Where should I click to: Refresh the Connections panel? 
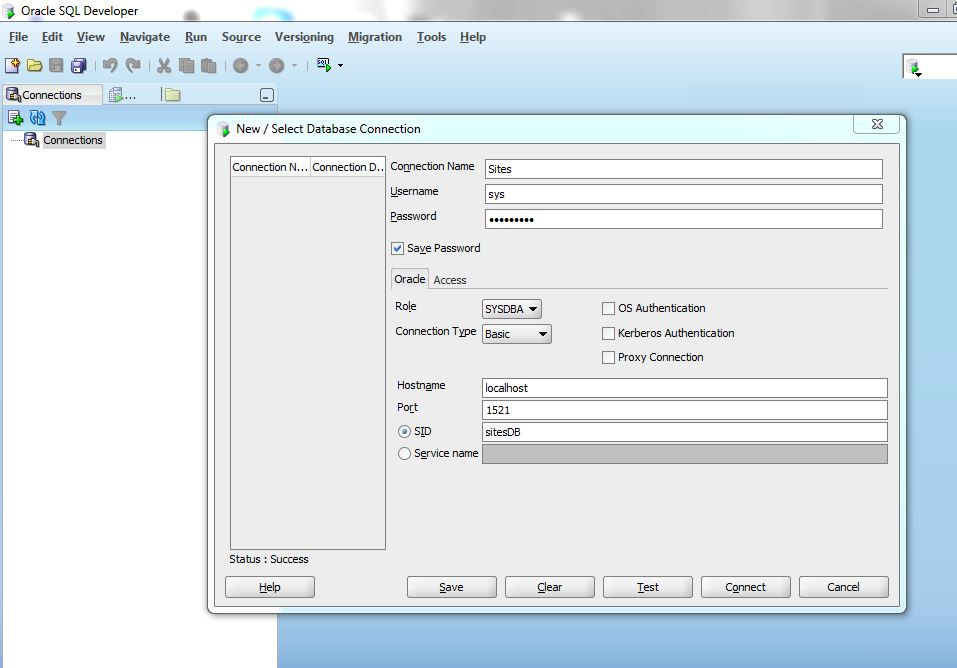(x=38, y=117)
